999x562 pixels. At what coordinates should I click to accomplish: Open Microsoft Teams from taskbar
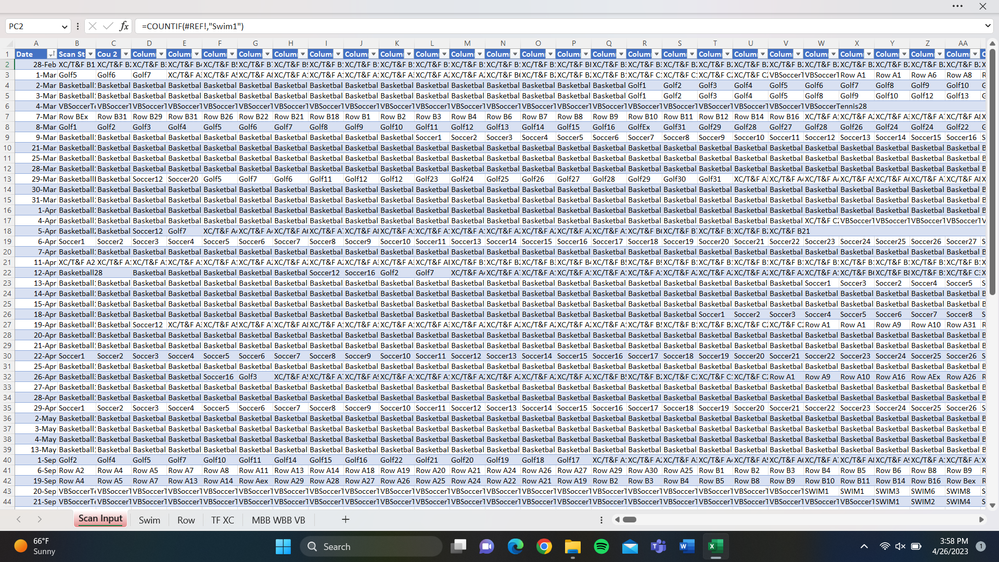(x=658, y=546)
